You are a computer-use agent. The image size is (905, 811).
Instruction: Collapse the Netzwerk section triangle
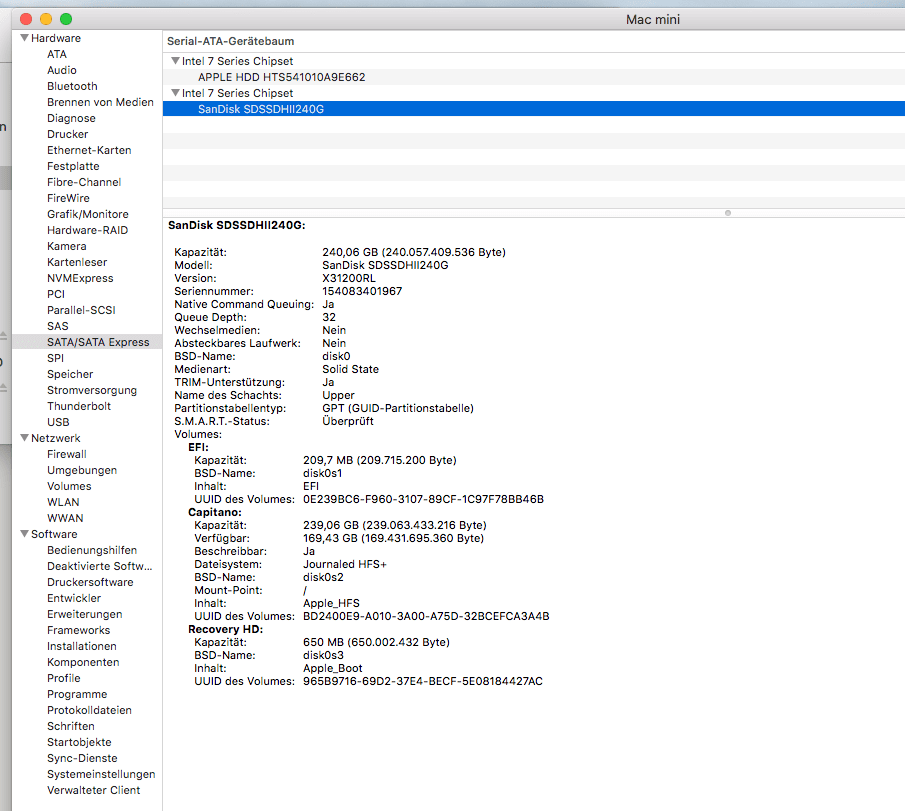tap(24, 438)
